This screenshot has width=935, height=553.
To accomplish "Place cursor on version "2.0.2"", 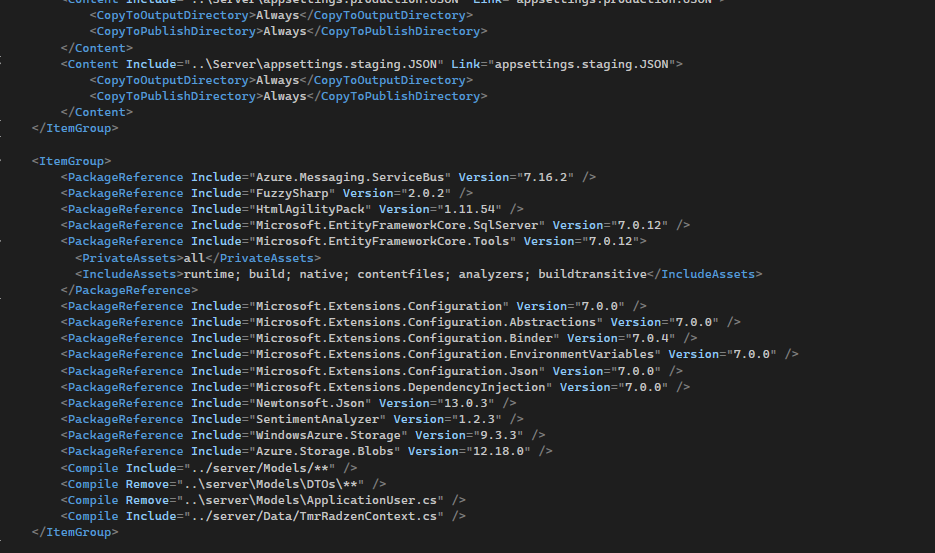I will click(x=426, y=193).
